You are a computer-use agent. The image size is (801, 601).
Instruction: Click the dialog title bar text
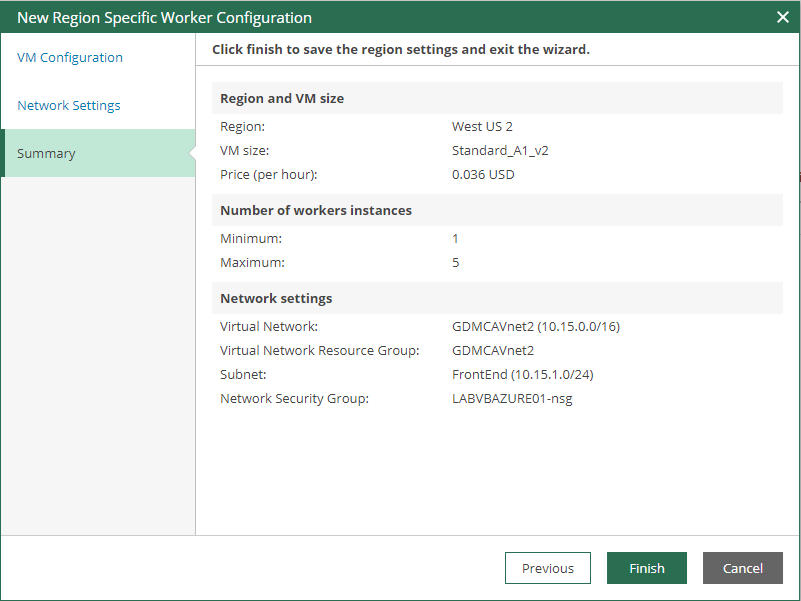(x=164, y=18)
